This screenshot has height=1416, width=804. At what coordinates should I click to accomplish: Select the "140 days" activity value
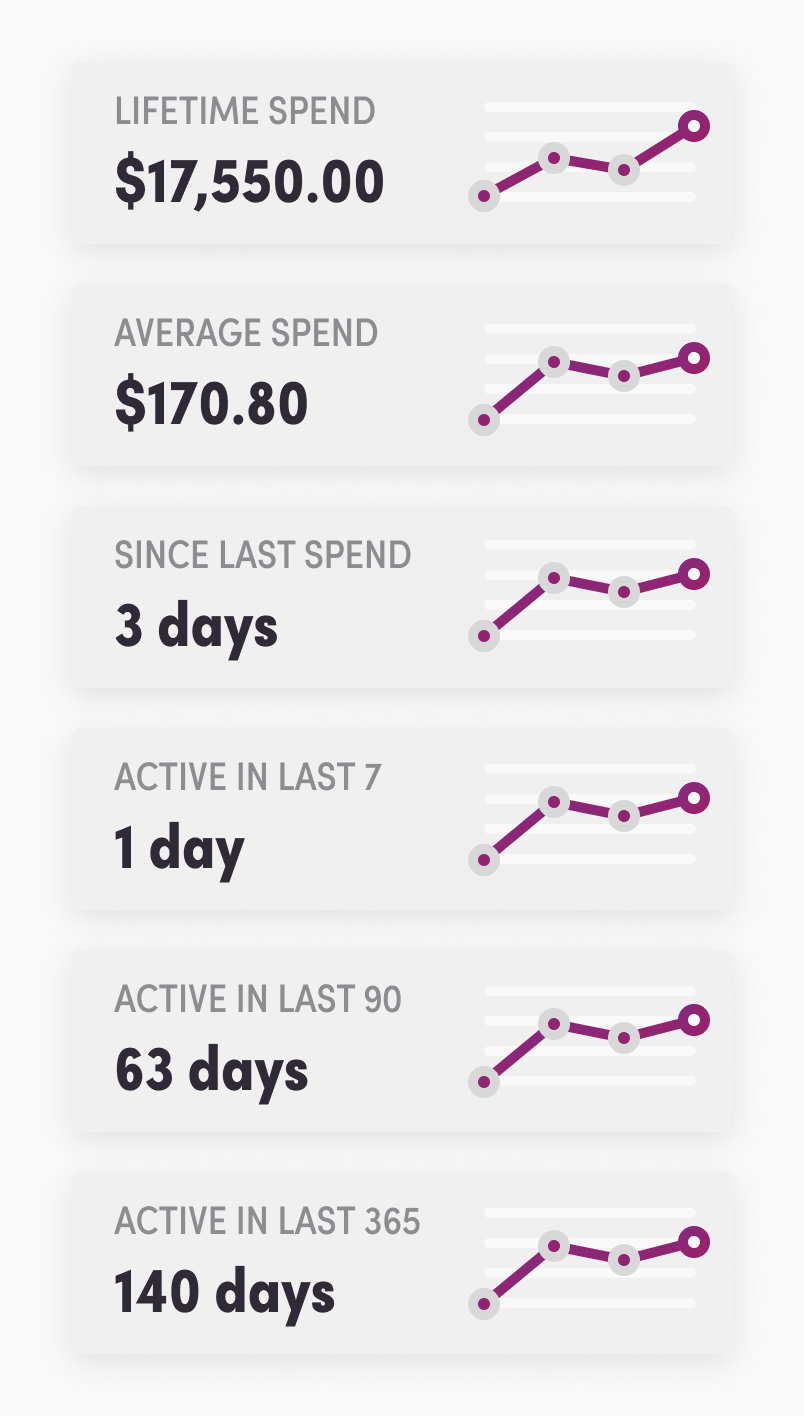(224, 1293)
